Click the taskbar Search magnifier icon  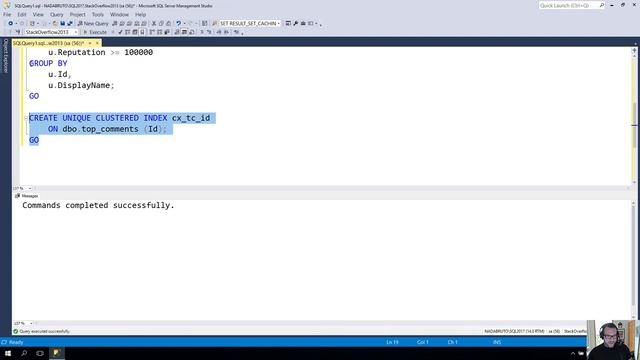tap(24, 353)
